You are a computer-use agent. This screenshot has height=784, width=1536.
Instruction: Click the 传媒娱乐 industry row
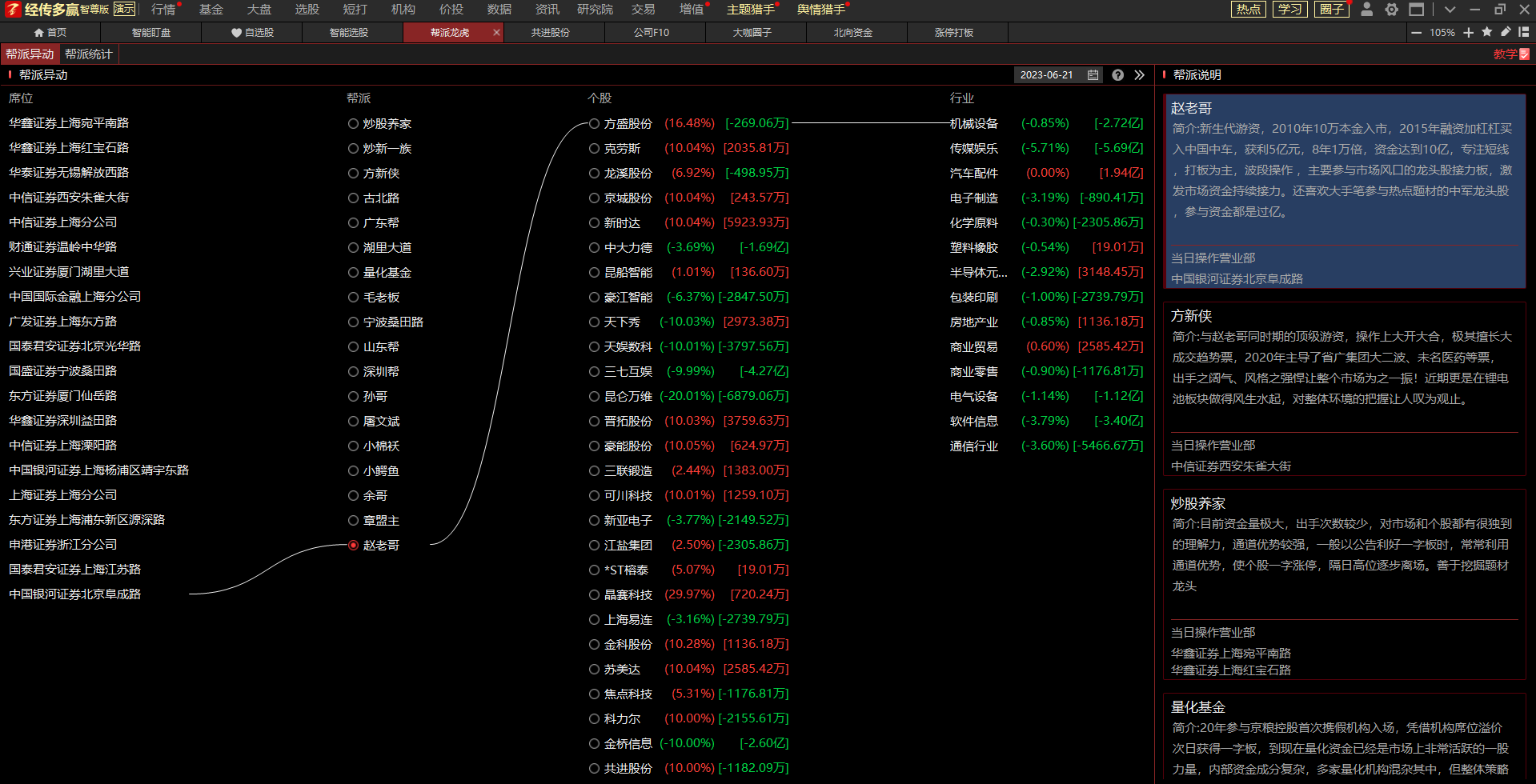pos(1046,148)
